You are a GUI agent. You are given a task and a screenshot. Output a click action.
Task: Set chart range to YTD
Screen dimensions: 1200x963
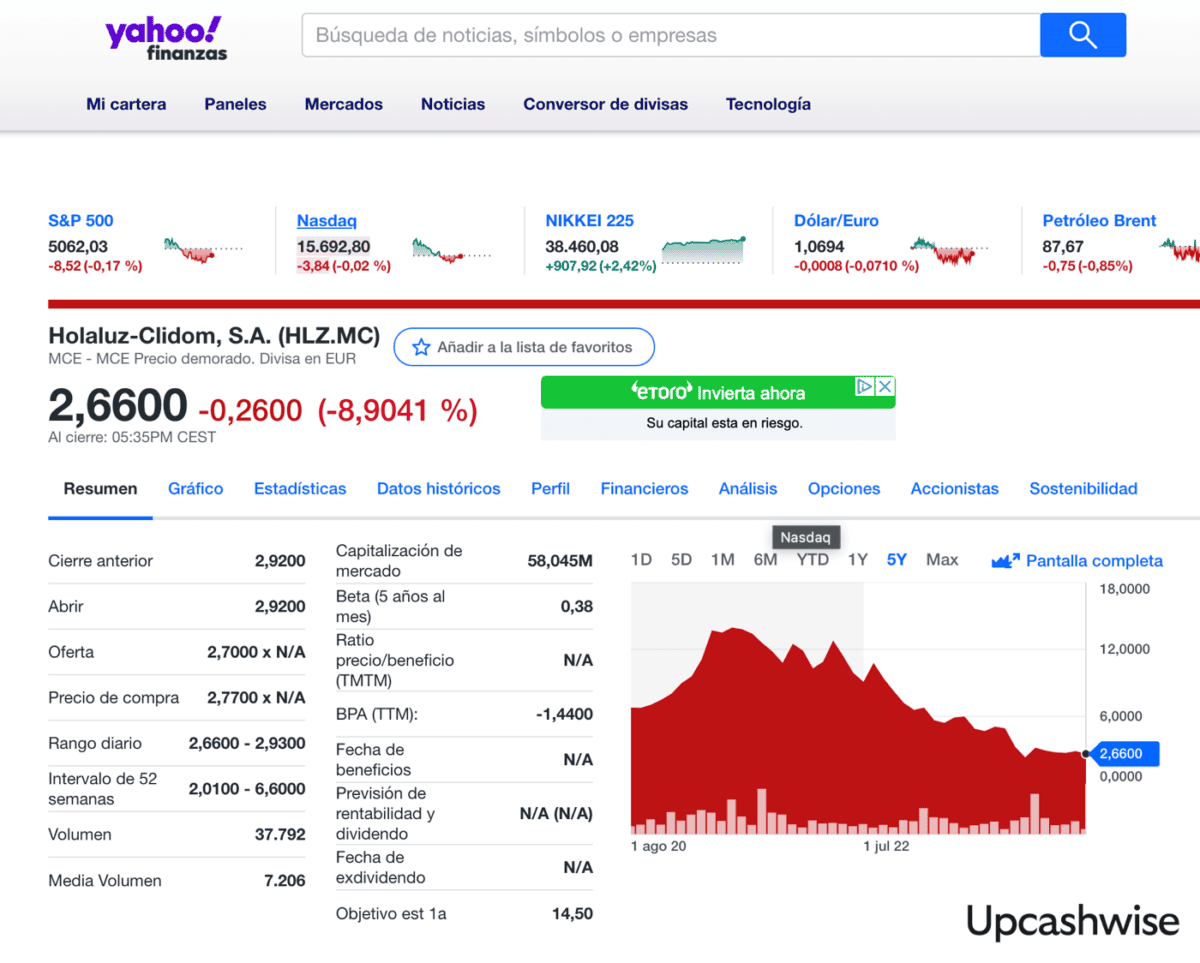(x=813, y=560)
